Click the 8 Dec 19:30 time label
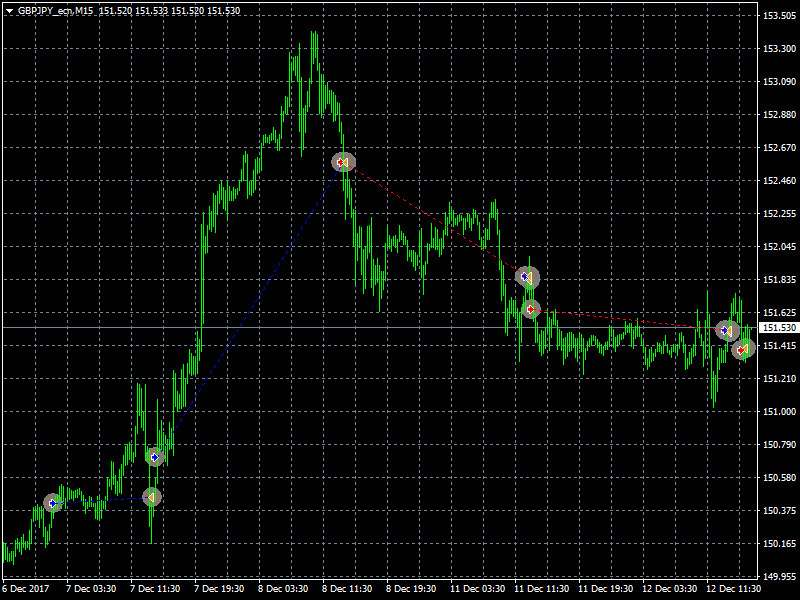The image size is (800, 600). pyautogui.click(x=411, y=589)
